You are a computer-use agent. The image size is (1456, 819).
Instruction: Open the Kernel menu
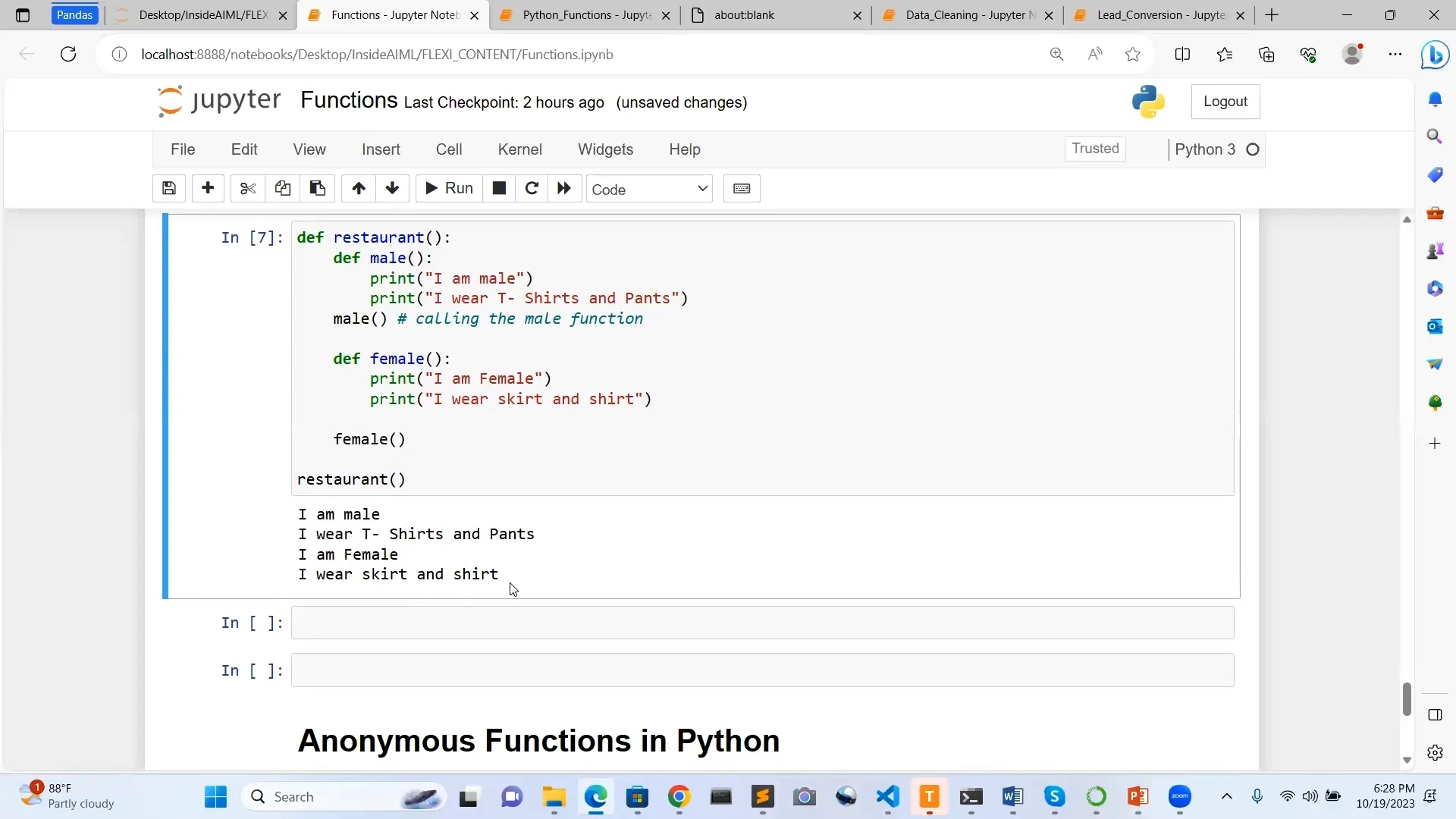[x=519, y=149]
